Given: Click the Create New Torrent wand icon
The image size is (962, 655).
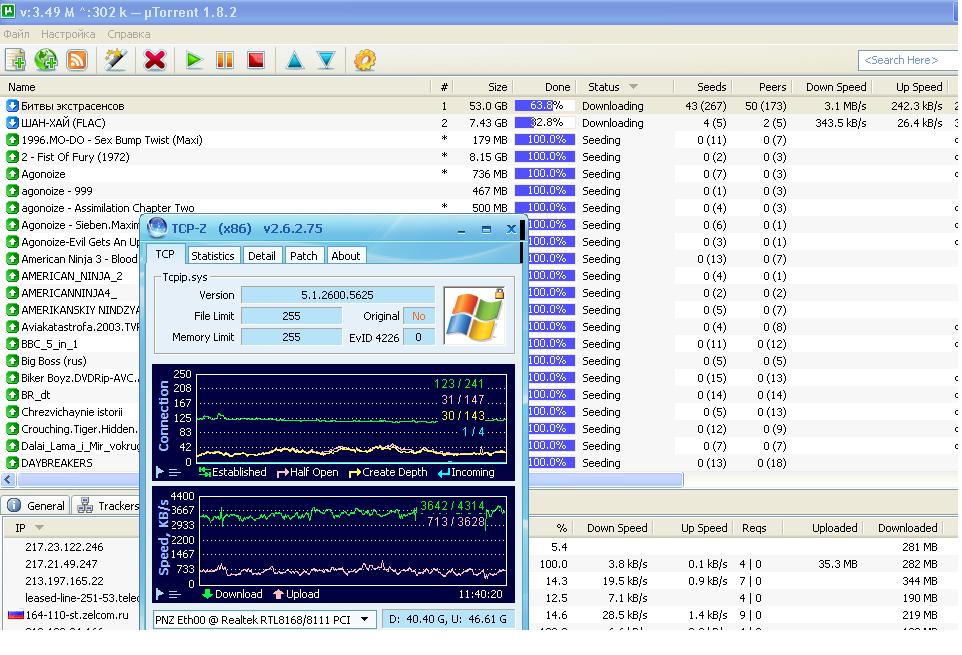Looking at the screenshot, I should [x=116, y=60].
